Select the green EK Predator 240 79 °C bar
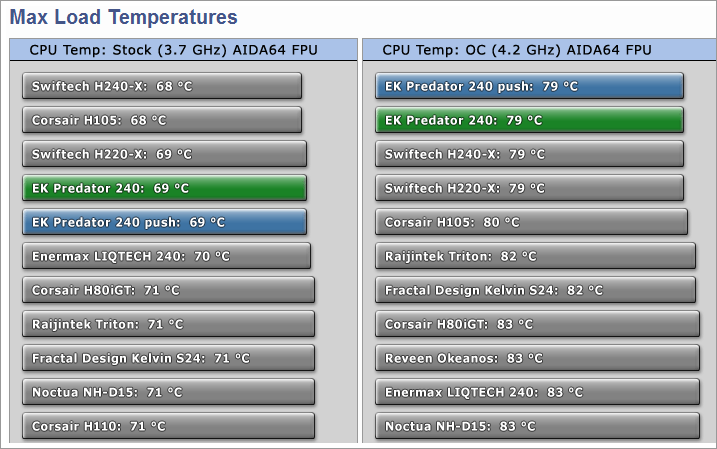 click(x=529, y=120)
